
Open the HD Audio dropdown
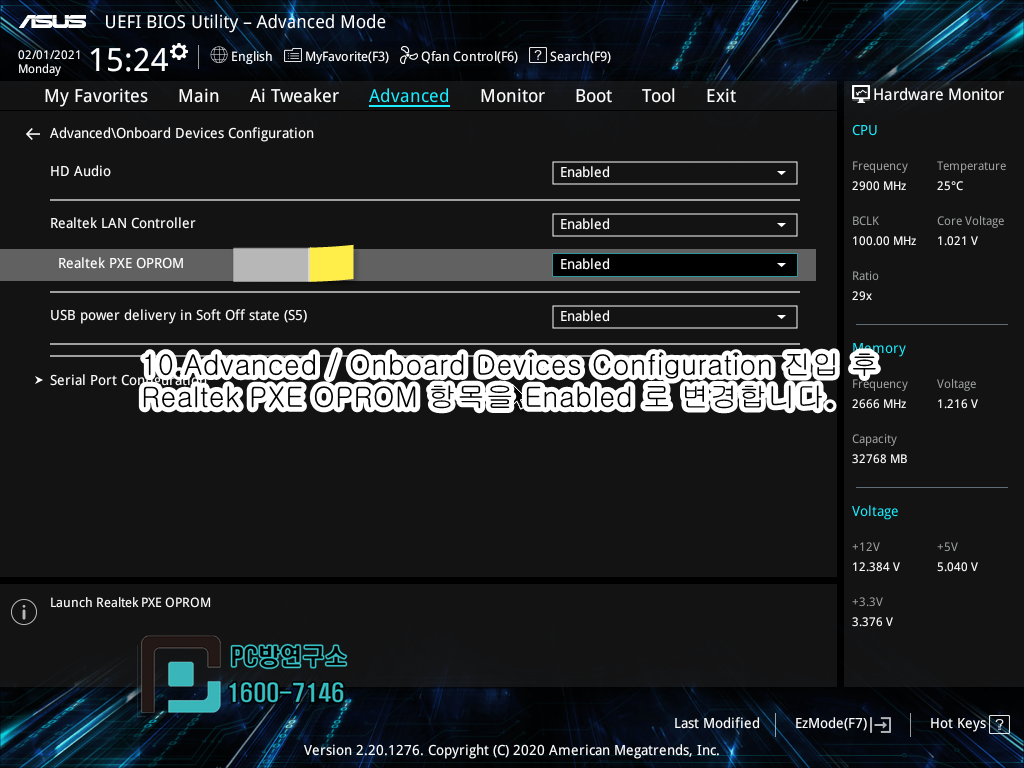pyautogui.click(x=675, y=172)
